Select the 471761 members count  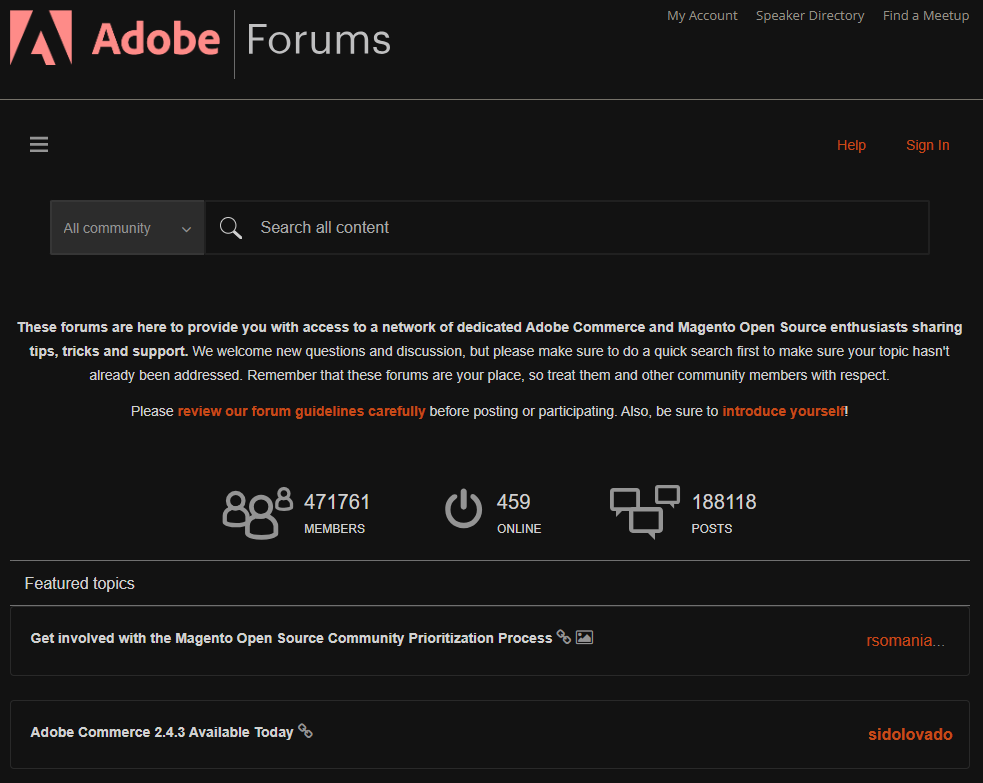tap(337, 502)
